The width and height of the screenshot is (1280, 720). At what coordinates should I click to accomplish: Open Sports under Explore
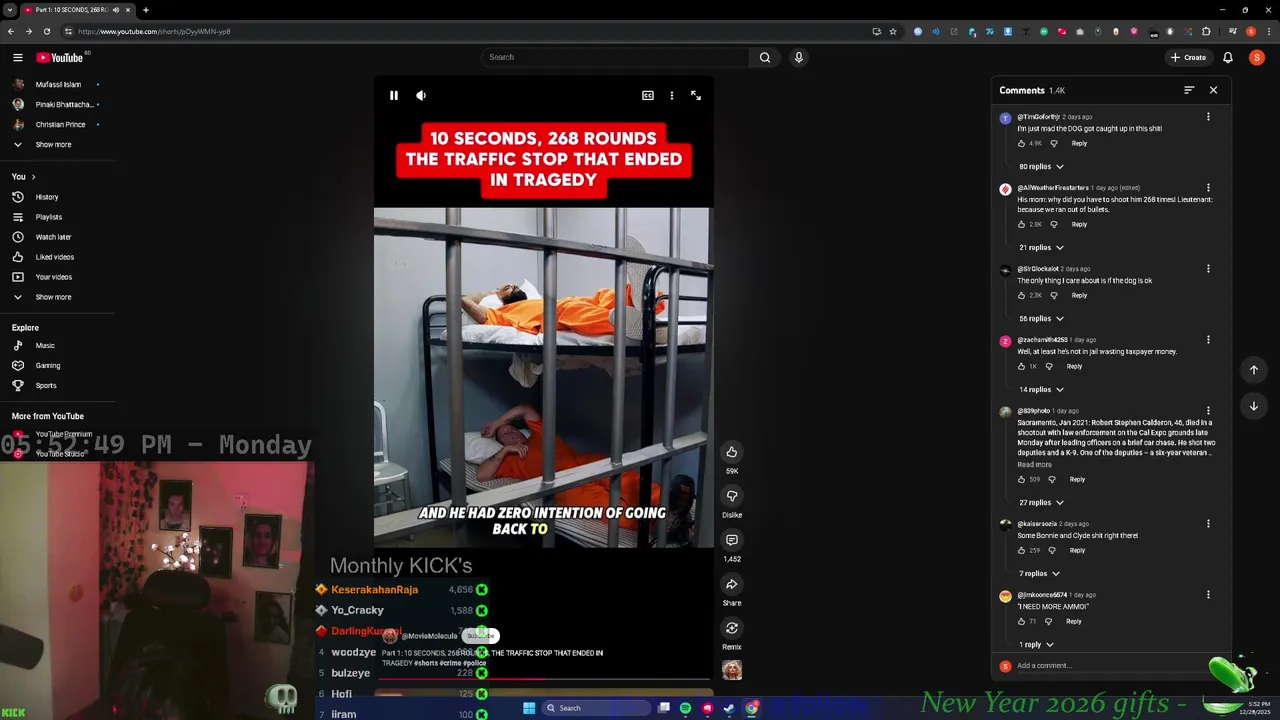46,386
